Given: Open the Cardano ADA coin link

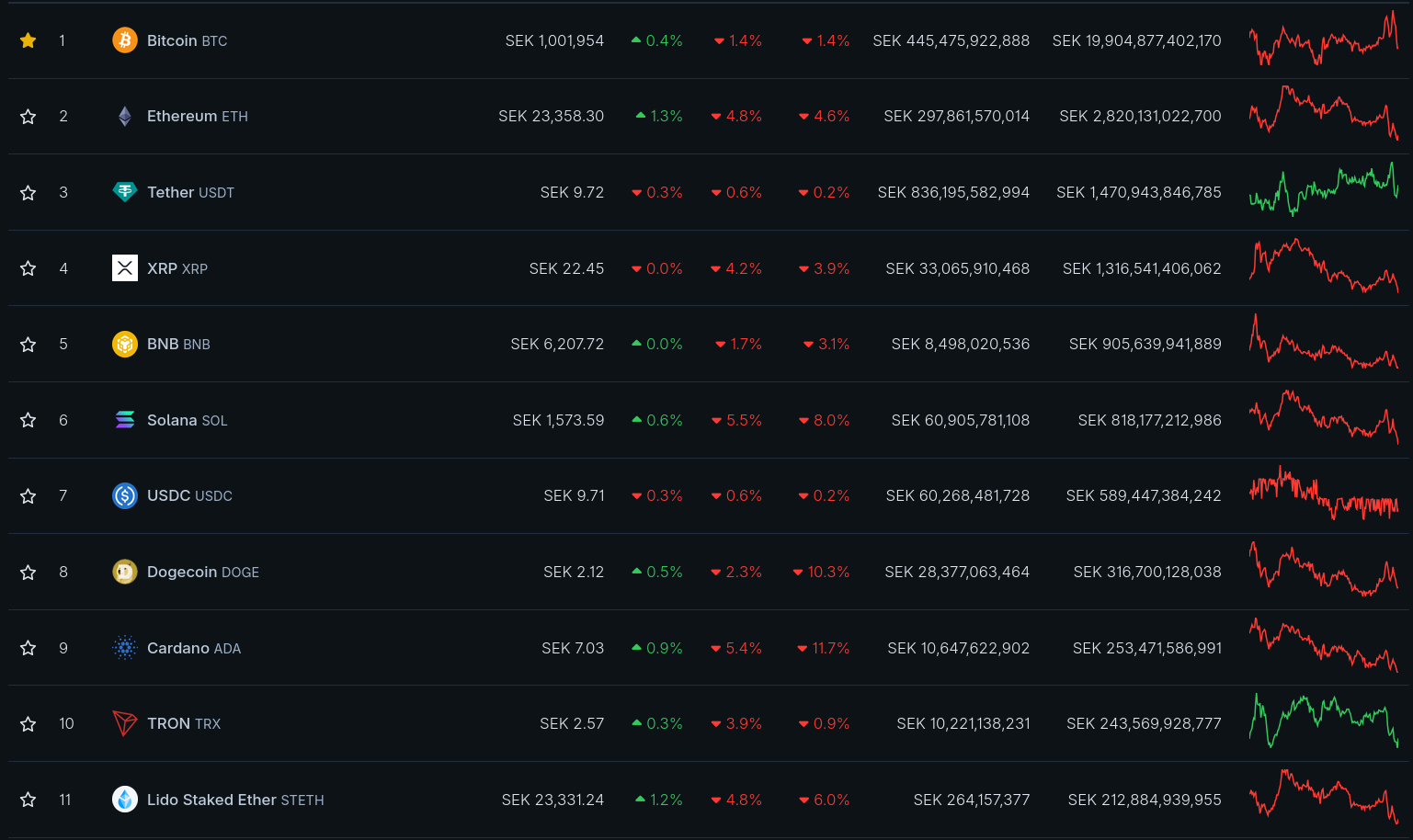Looking at the screenshot, I should (x=193, y=648).
